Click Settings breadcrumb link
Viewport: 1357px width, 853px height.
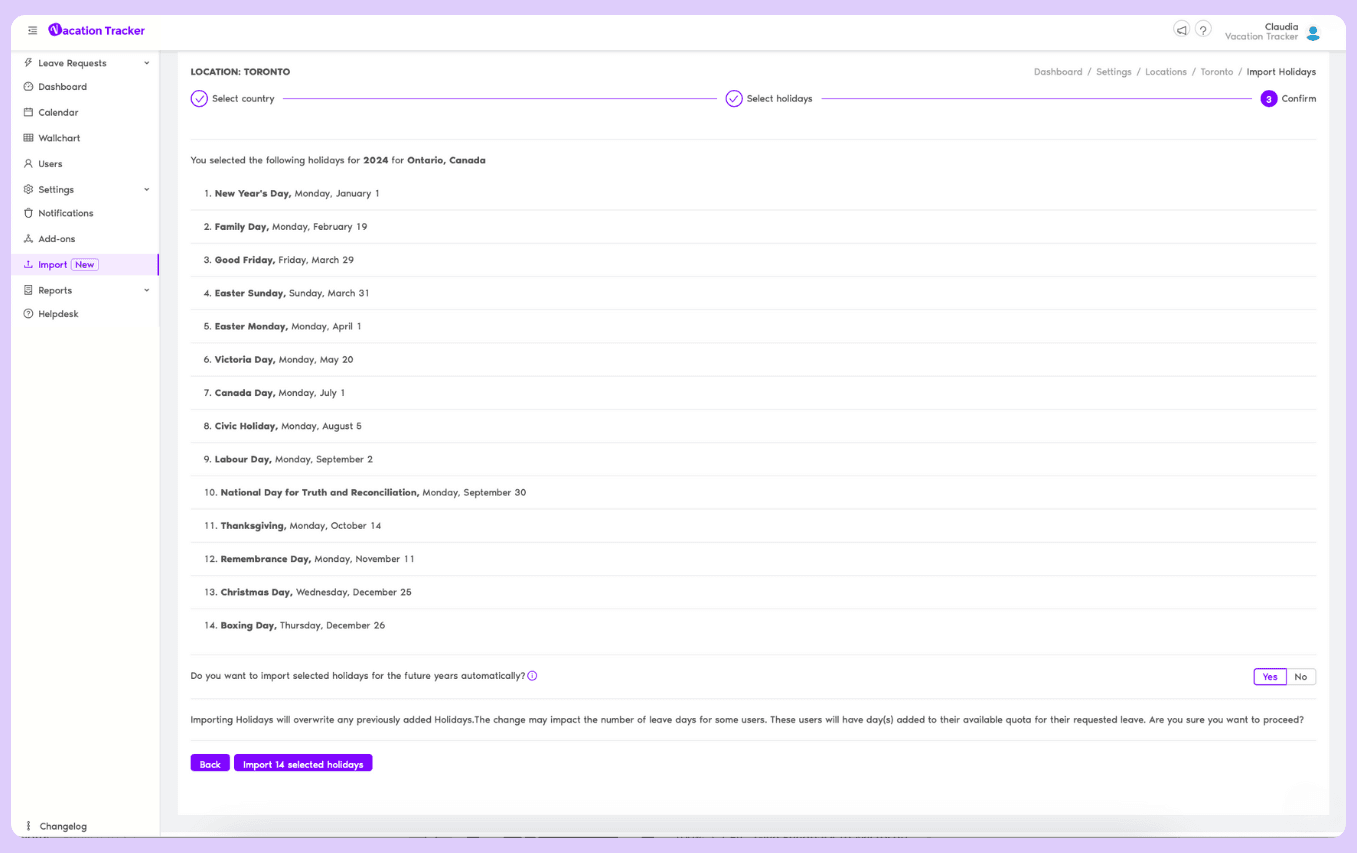click(1114, 72)
